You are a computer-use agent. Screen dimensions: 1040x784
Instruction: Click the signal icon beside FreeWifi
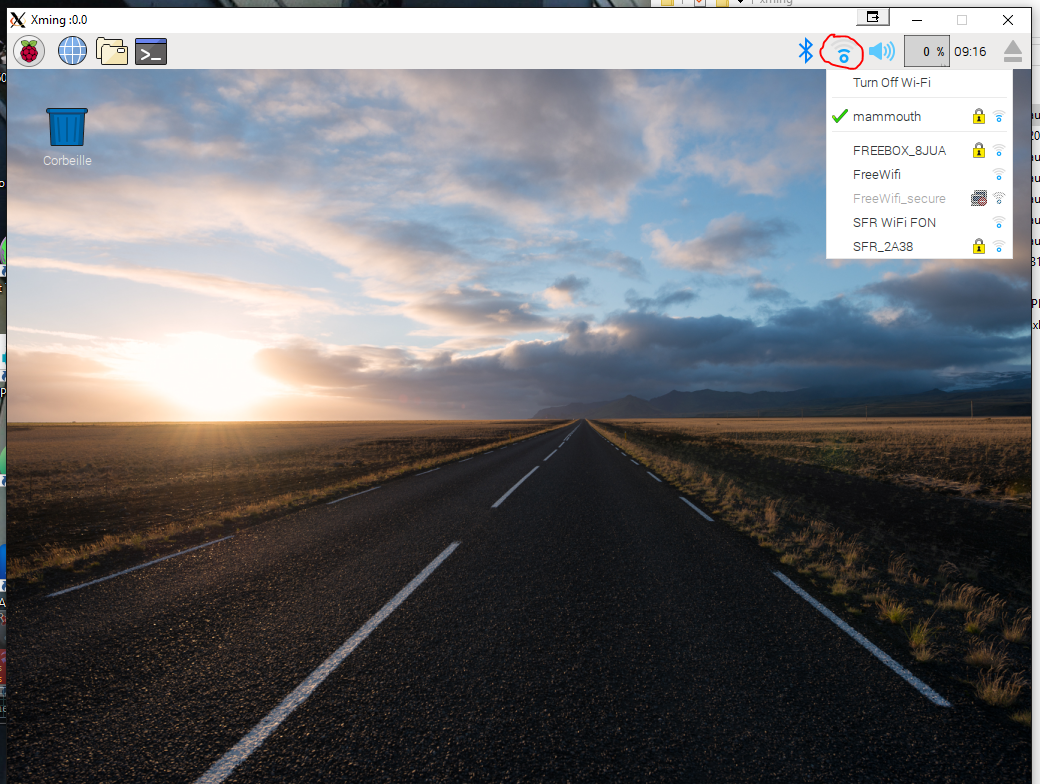999,174
